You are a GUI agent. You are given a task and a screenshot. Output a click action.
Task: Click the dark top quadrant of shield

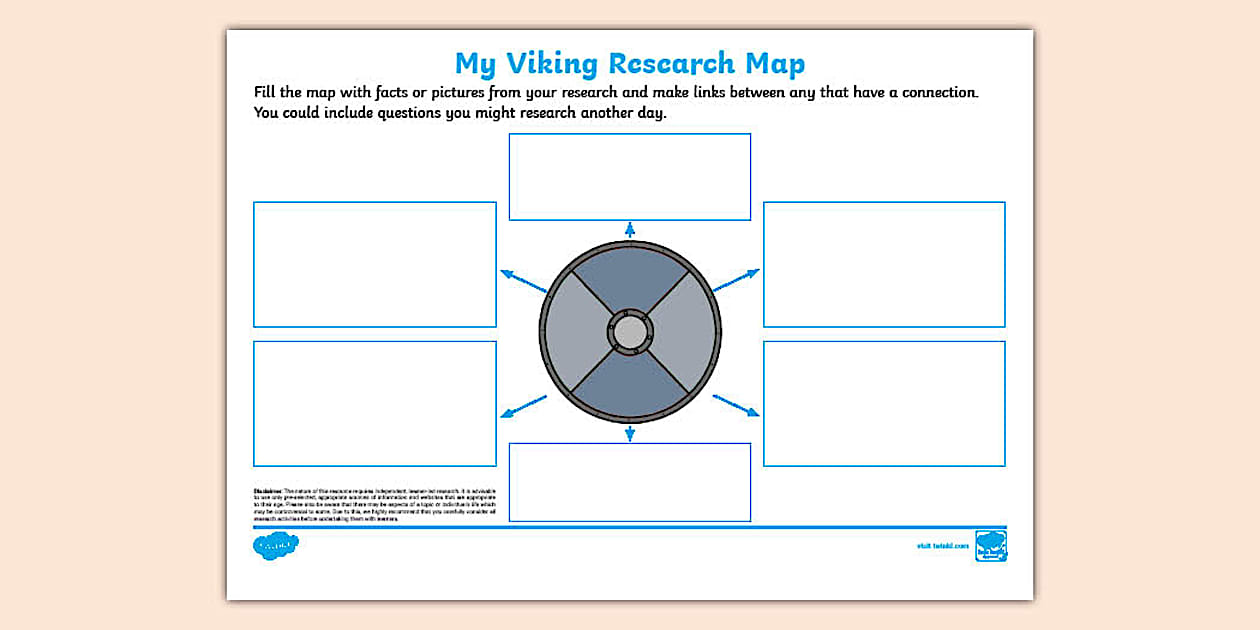630,275
